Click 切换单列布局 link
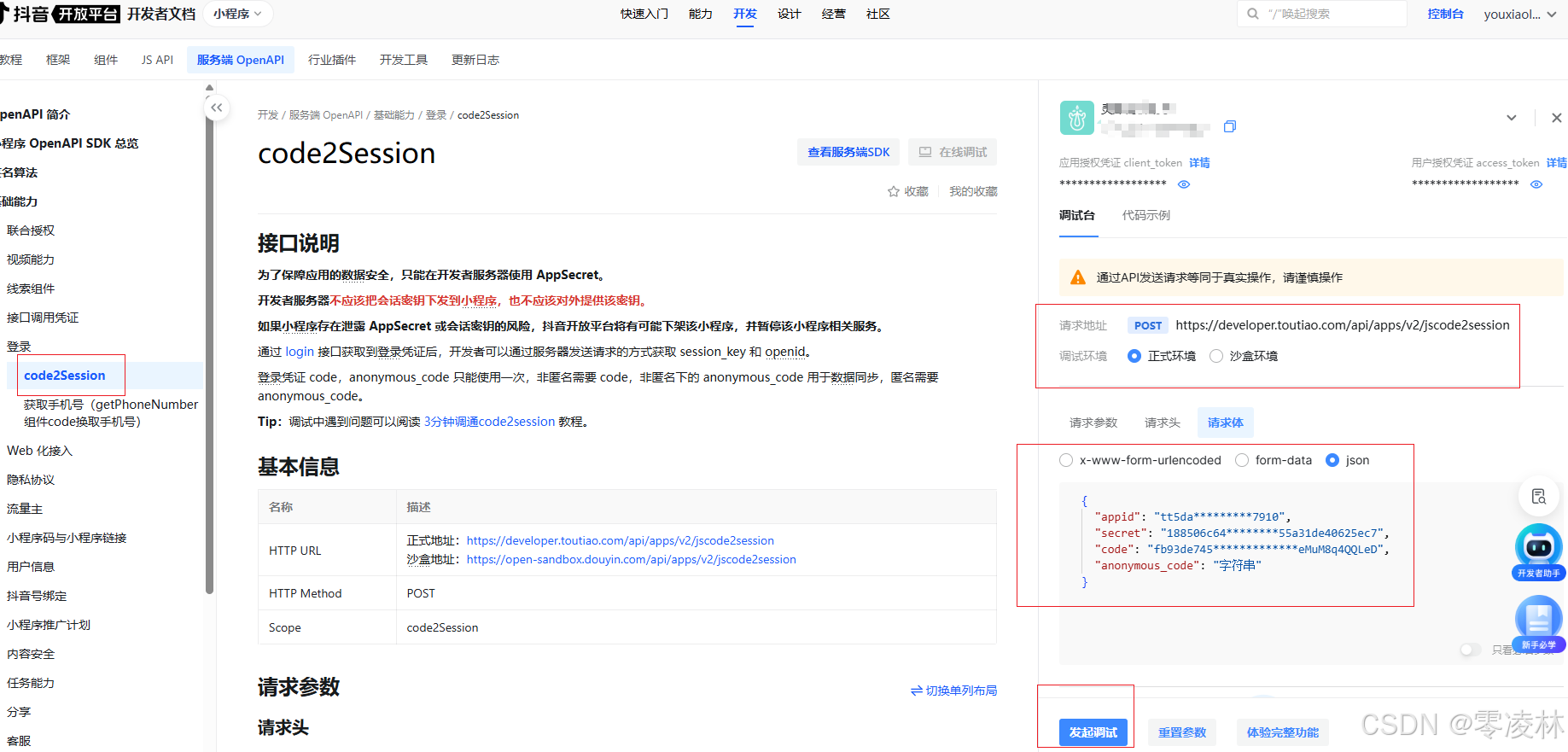 (x=961, y=691)
